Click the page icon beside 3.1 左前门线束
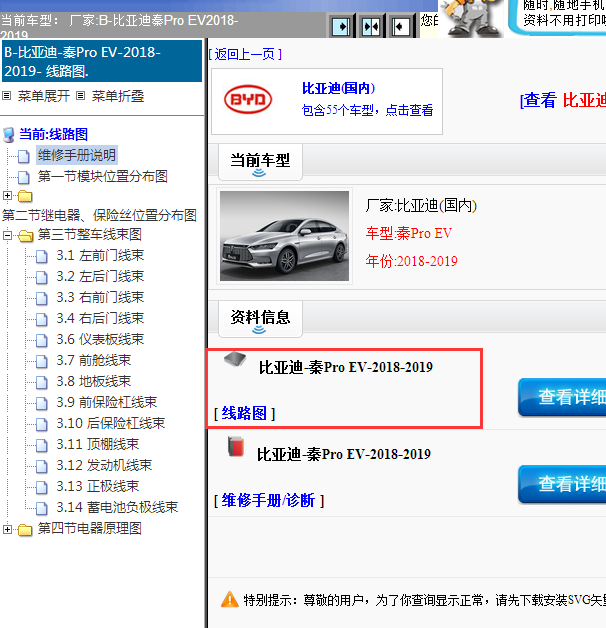Screen dimensions: 606x628 click(x=42, y=256)
